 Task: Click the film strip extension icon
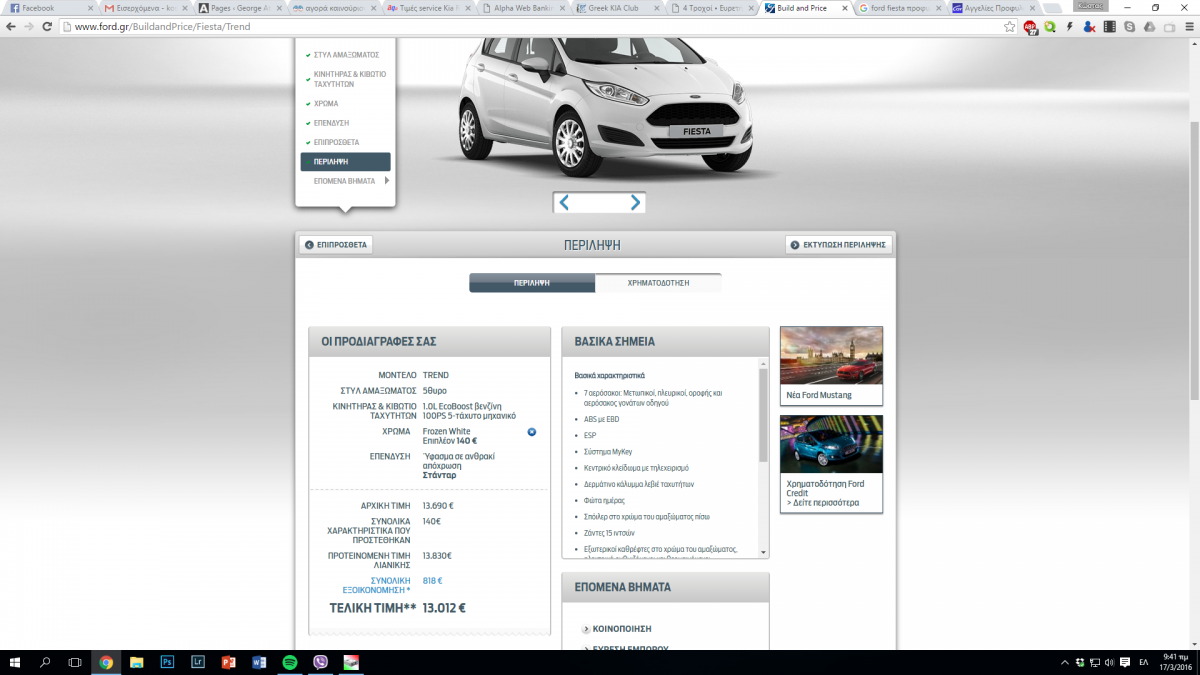coord(1110,26)
